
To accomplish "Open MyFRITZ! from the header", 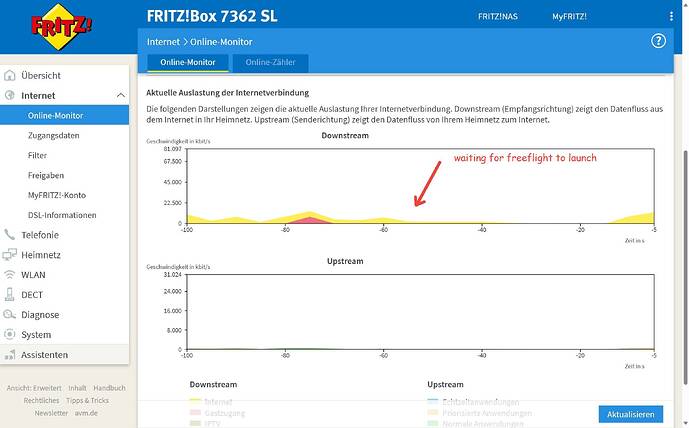I will pyautogui.click(x=569, y=16).
